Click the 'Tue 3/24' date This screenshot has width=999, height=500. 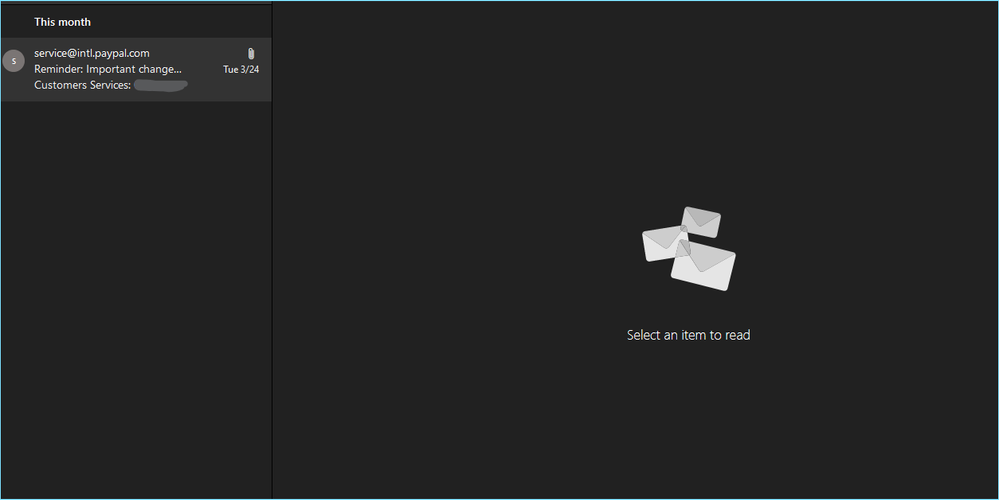[x=241, y=69]
